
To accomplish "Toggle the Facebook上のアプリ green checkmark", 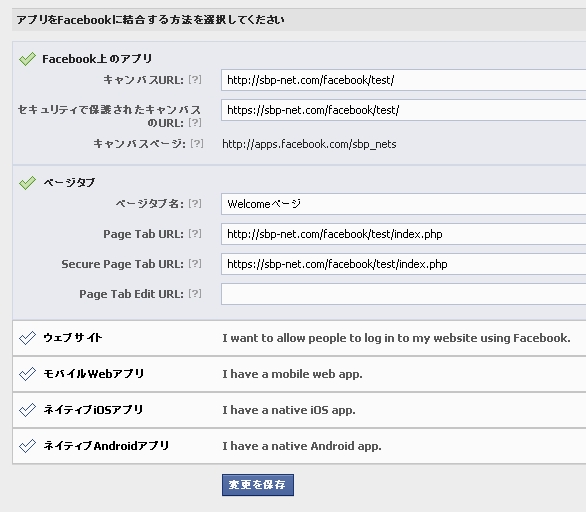I will click(x=27, y=59).
